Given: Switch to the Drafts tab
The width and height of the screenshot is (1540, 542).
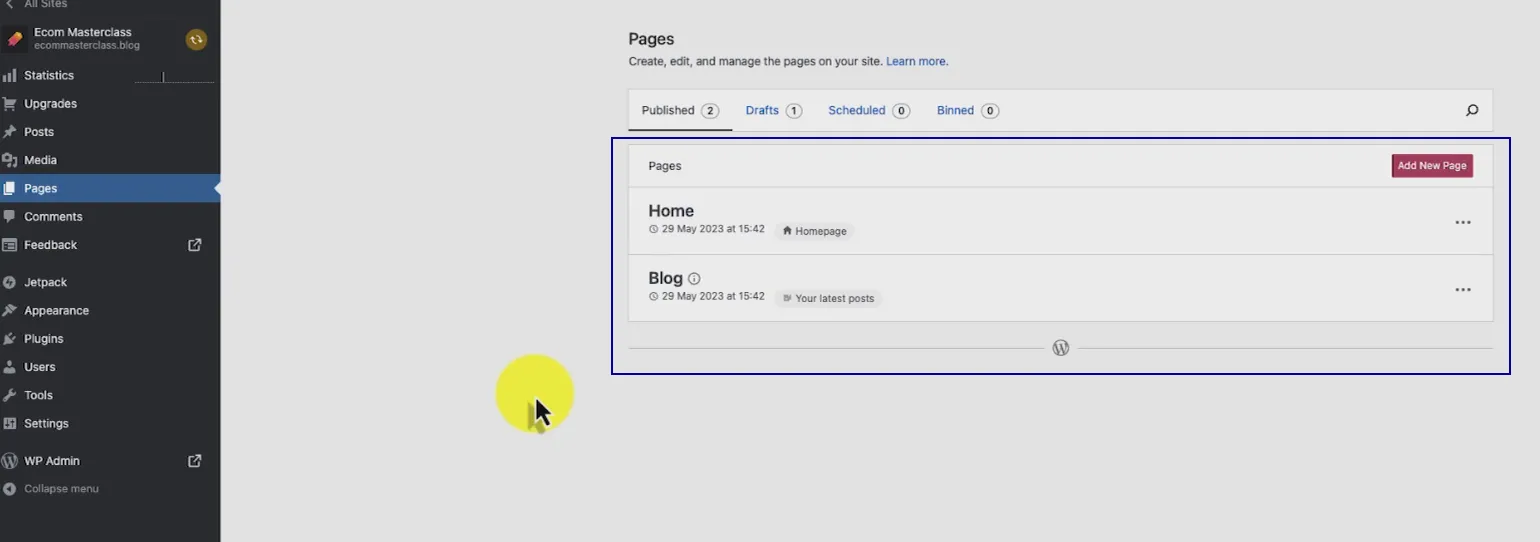Looking at the screenshot, I should pos(774,111).
